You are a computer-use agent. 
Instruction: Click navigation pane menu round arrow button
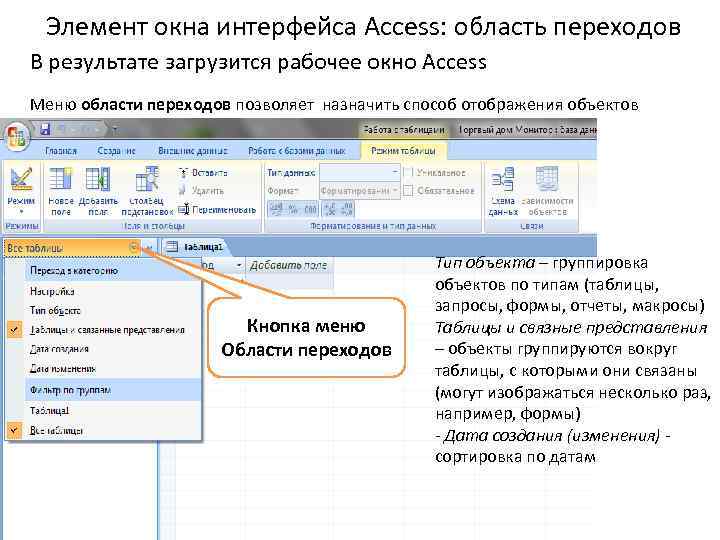[x=133, y=248]
